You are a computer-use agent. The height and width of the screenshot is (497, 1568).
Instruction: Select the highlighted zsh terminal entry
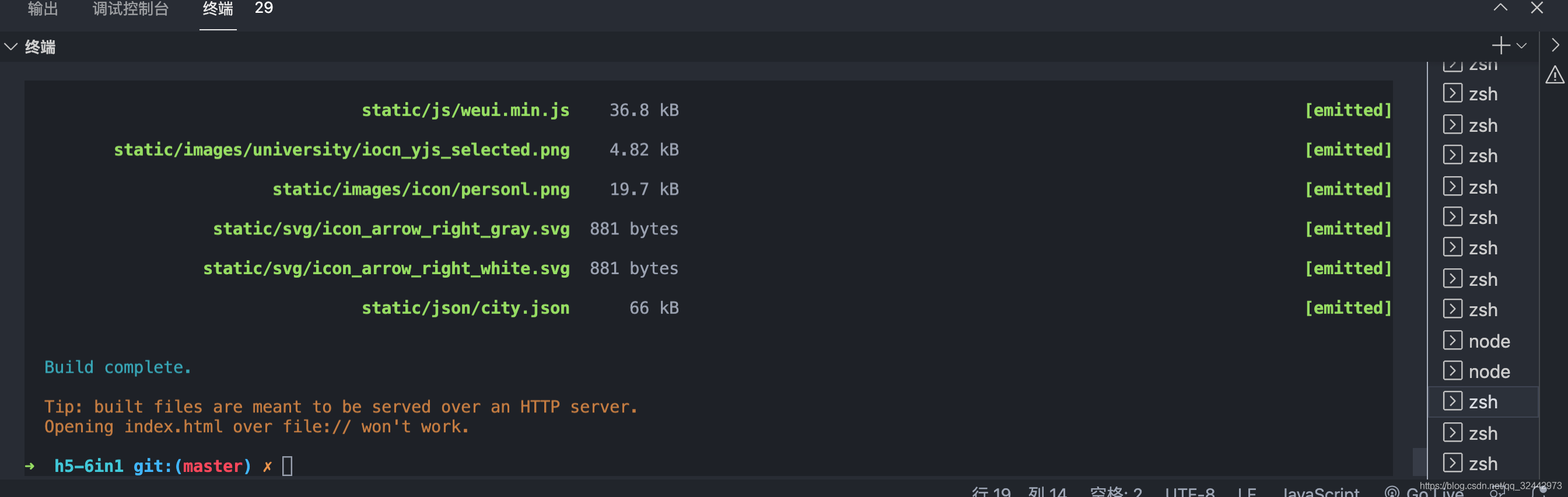[1483, 402]
